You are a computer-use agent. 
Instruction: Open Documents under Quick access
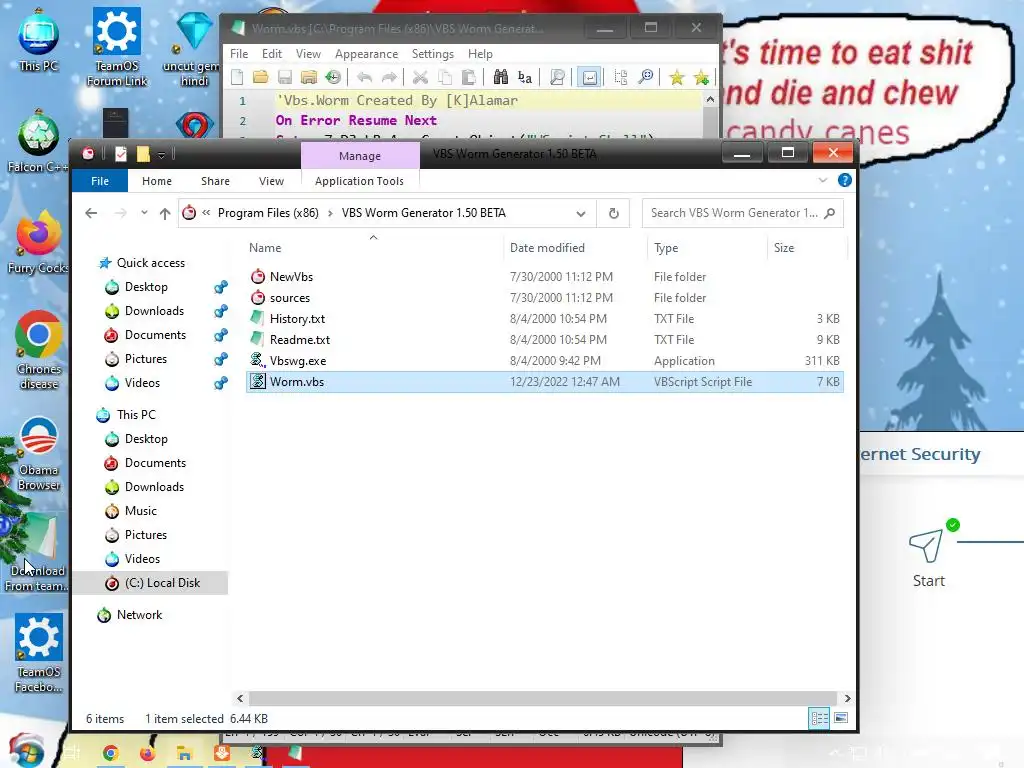click(x=155, y=335)
